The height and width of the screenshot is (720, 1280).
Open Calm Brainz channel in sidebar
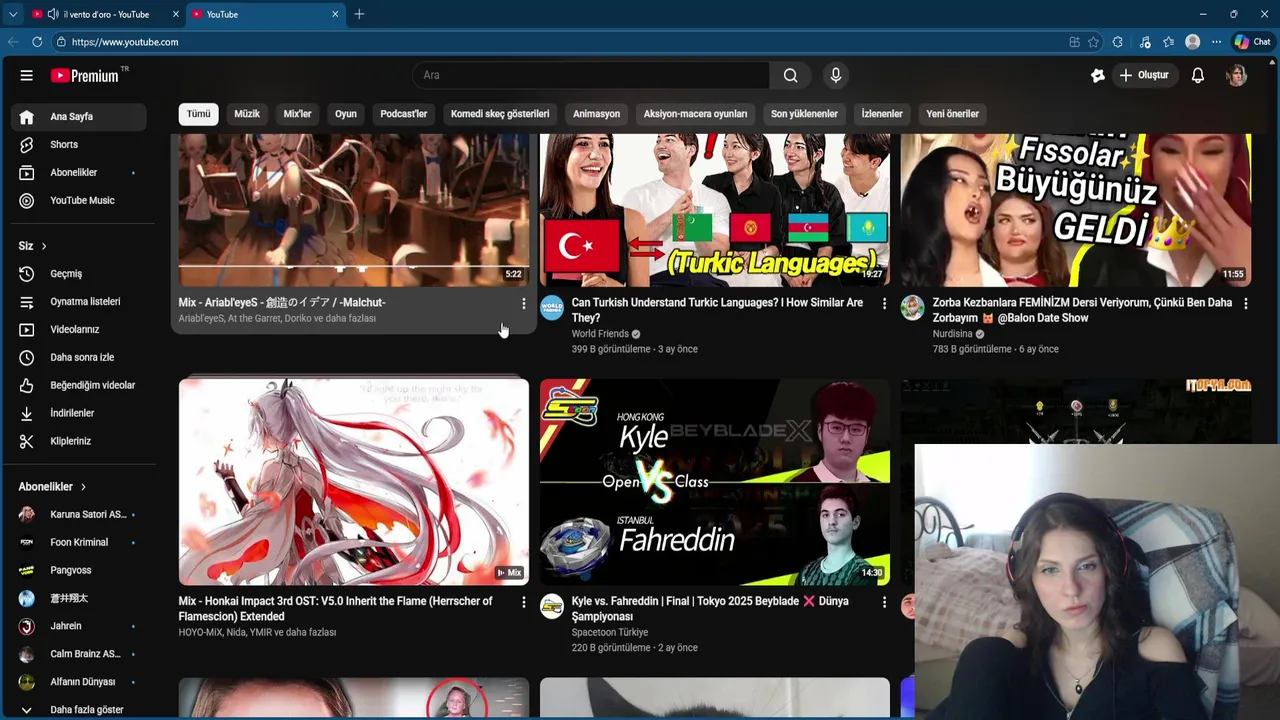(x=79, y=655)
